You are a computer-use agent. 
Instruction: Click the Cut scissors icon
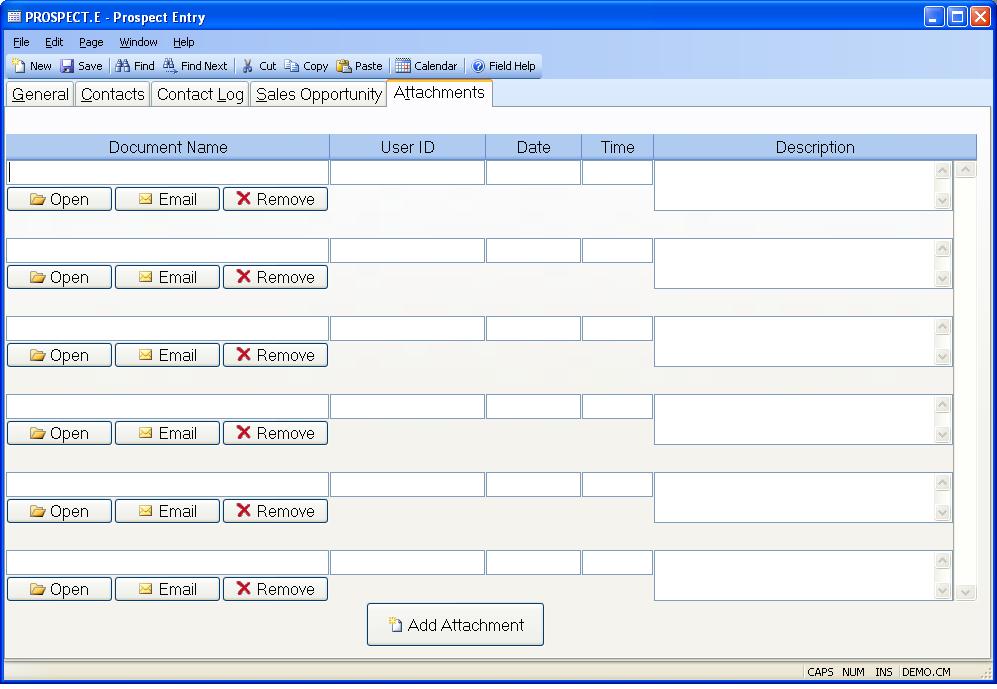tap(248, 66)
